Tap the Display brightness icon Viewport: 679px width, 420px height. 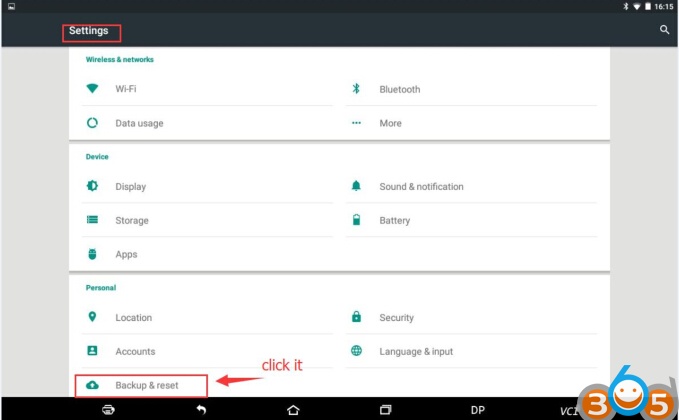[x=92, y=186]
